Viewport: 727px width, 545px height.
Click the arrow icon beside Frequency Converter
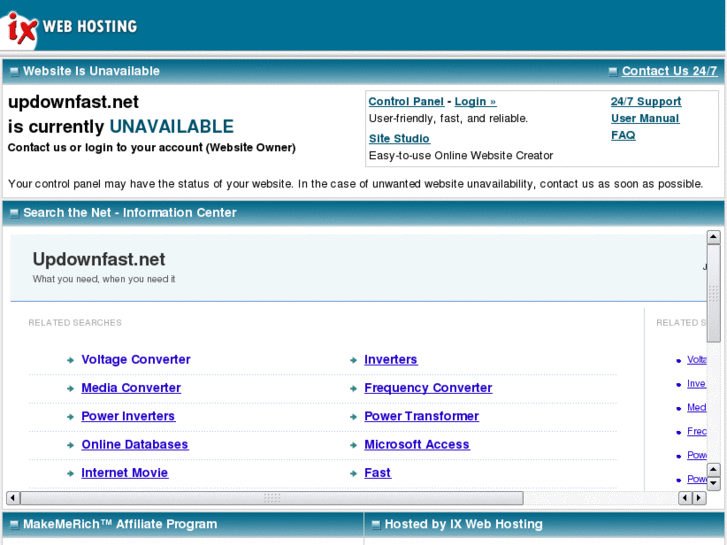click(353, 388)
